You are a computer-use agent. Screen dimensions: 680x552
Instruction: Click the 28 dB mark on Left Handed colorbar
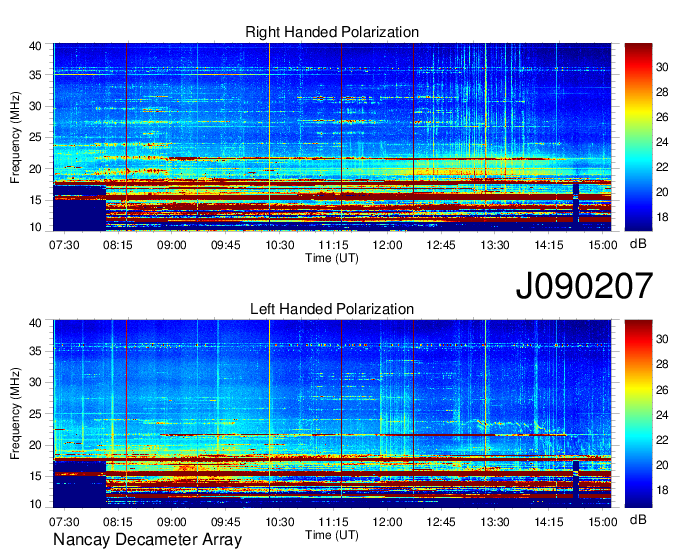pyautogui.click(x=662, y=364)
